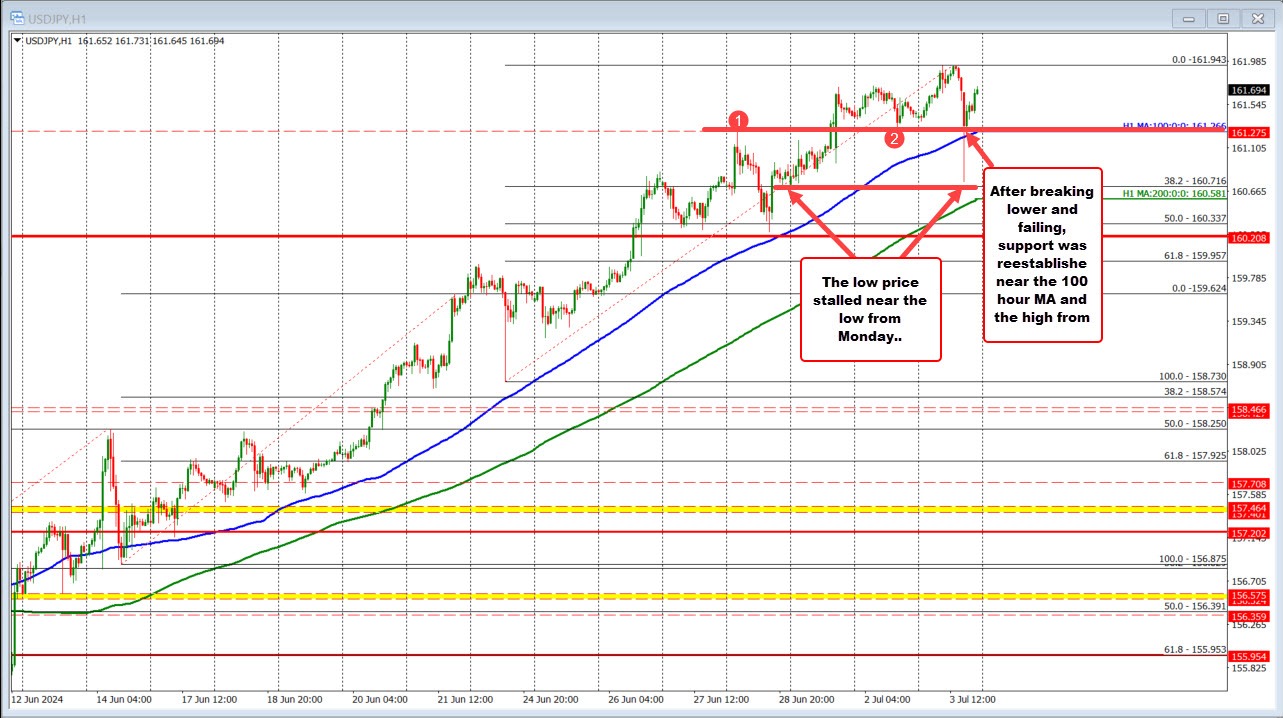Click the price scale value 159.785
This screenshot has height=718, width=1283.
click(x=1247, y=278)
